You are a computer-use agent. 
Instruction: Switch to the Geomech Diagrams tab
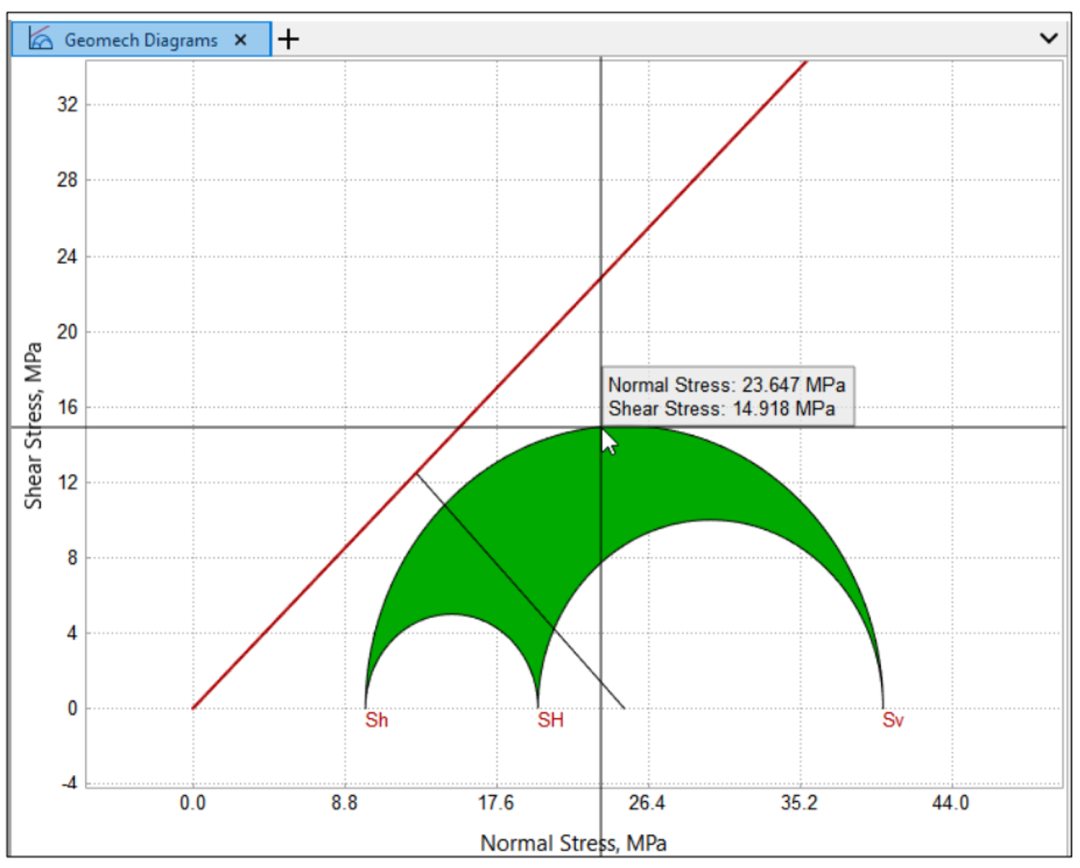click(140, 40)
